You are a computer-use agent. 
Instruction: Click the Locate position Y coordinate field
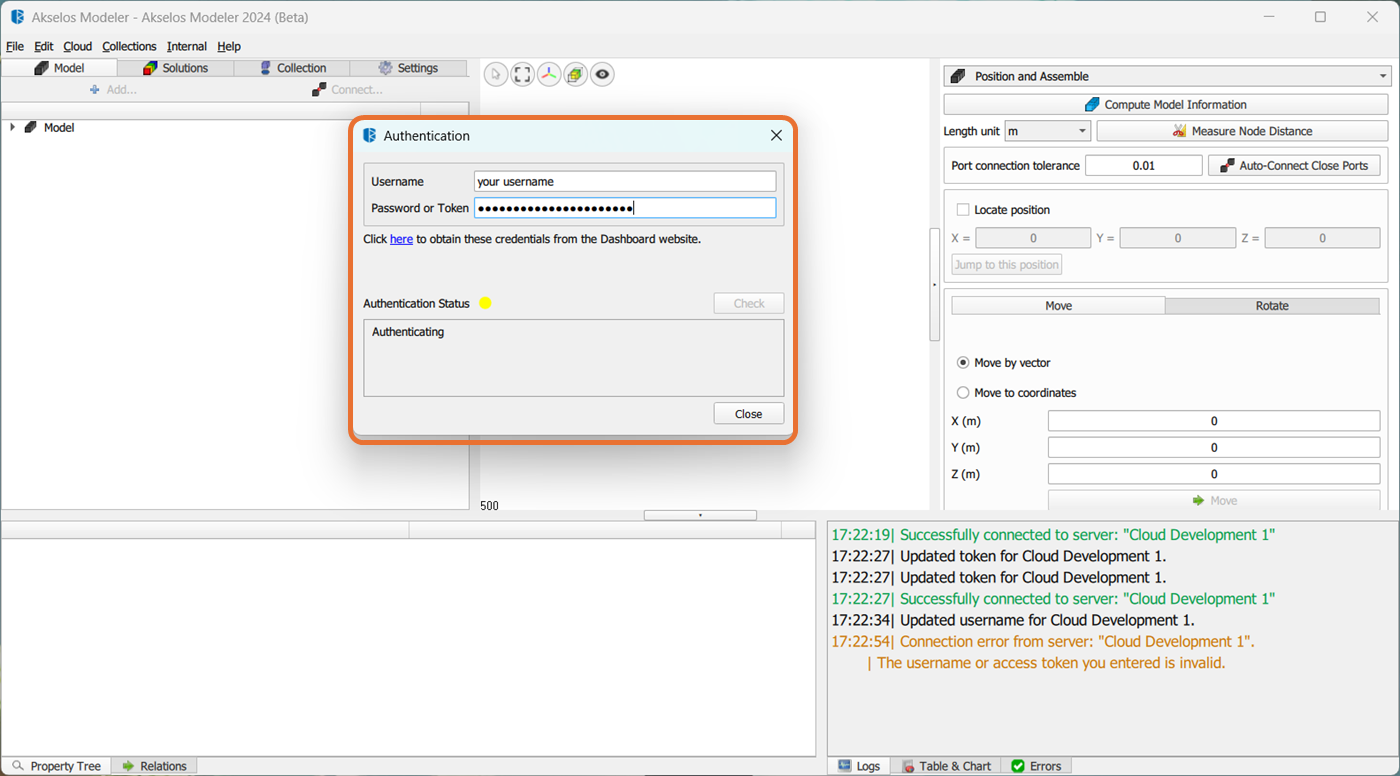click(x=1177, y=238)
